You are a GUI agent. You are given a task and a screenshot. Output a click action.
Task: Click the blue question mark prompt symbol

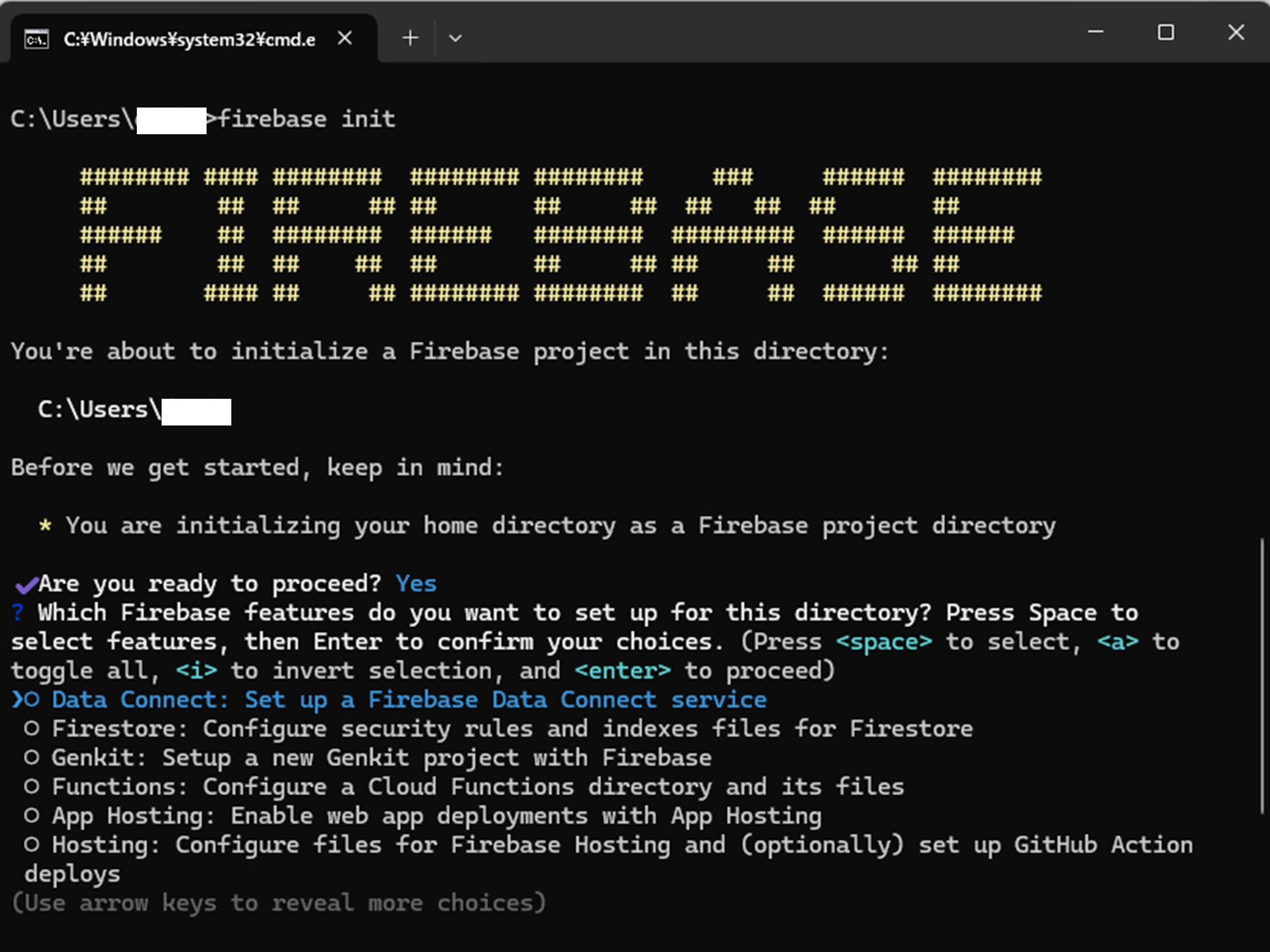[x=18, y=613]
